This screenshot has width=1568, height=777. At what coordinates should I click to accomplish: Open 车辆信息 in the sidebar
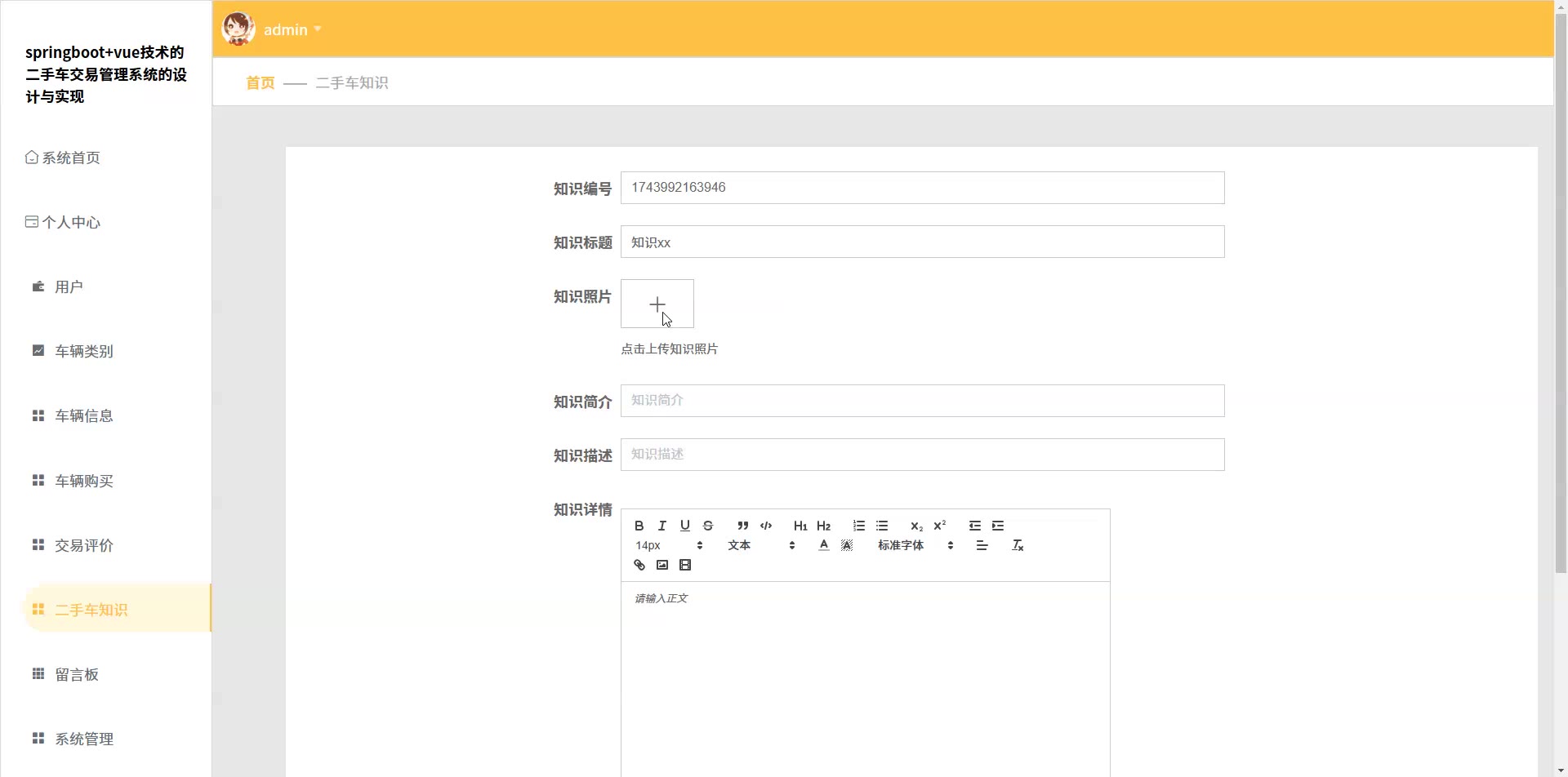(83, 416)
